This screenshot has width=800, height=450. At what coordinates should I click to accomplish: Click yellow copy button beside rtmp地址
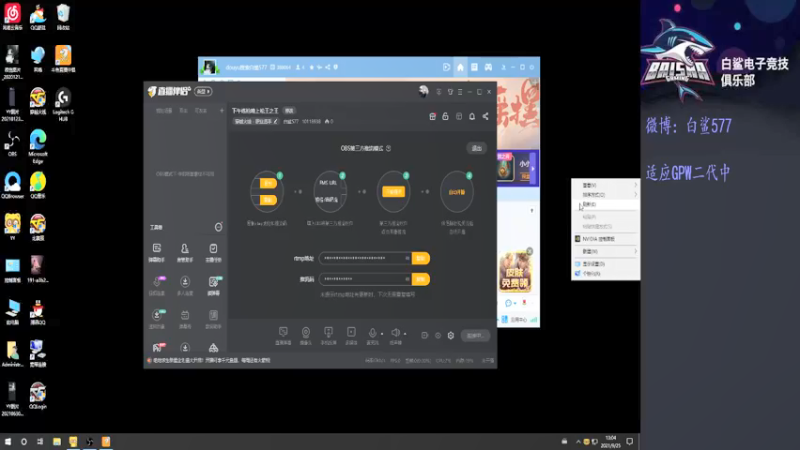421,258
